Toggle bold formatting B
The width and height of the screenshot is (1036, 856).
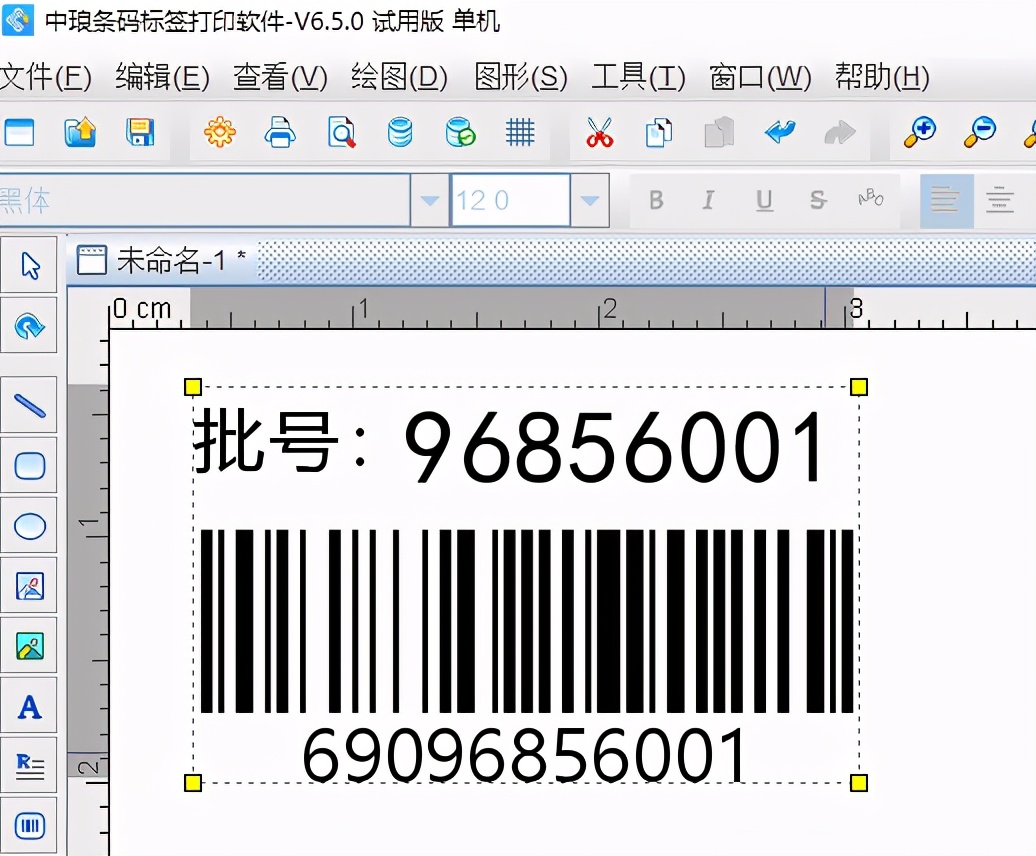pyautogui.click(x=656, y=200)
